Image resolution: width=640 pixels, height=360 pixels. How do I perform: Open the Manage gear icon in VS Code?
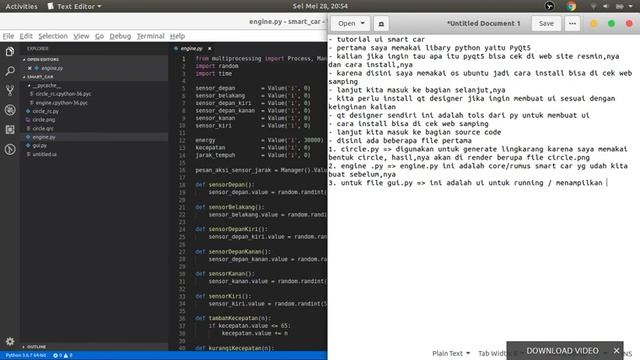[x=10, y=341]
